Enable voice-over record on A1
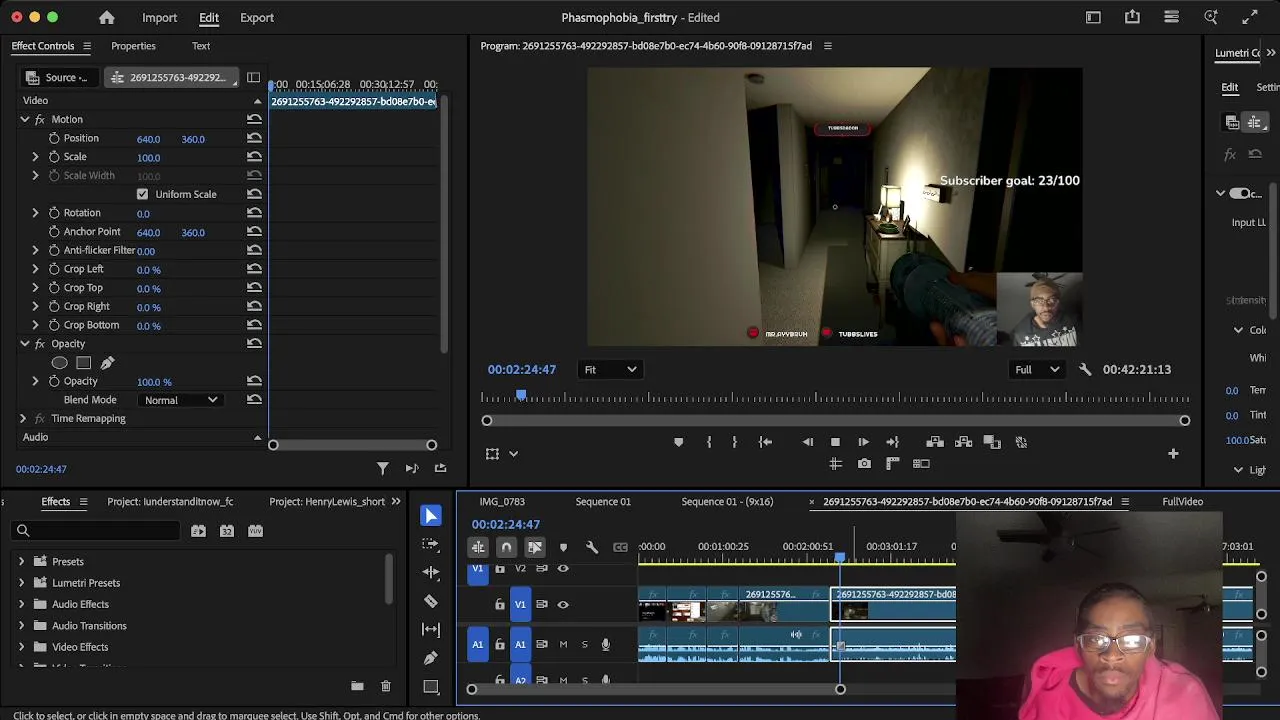1280x720 pixels. pyautogui.click(x=605, y=645)
